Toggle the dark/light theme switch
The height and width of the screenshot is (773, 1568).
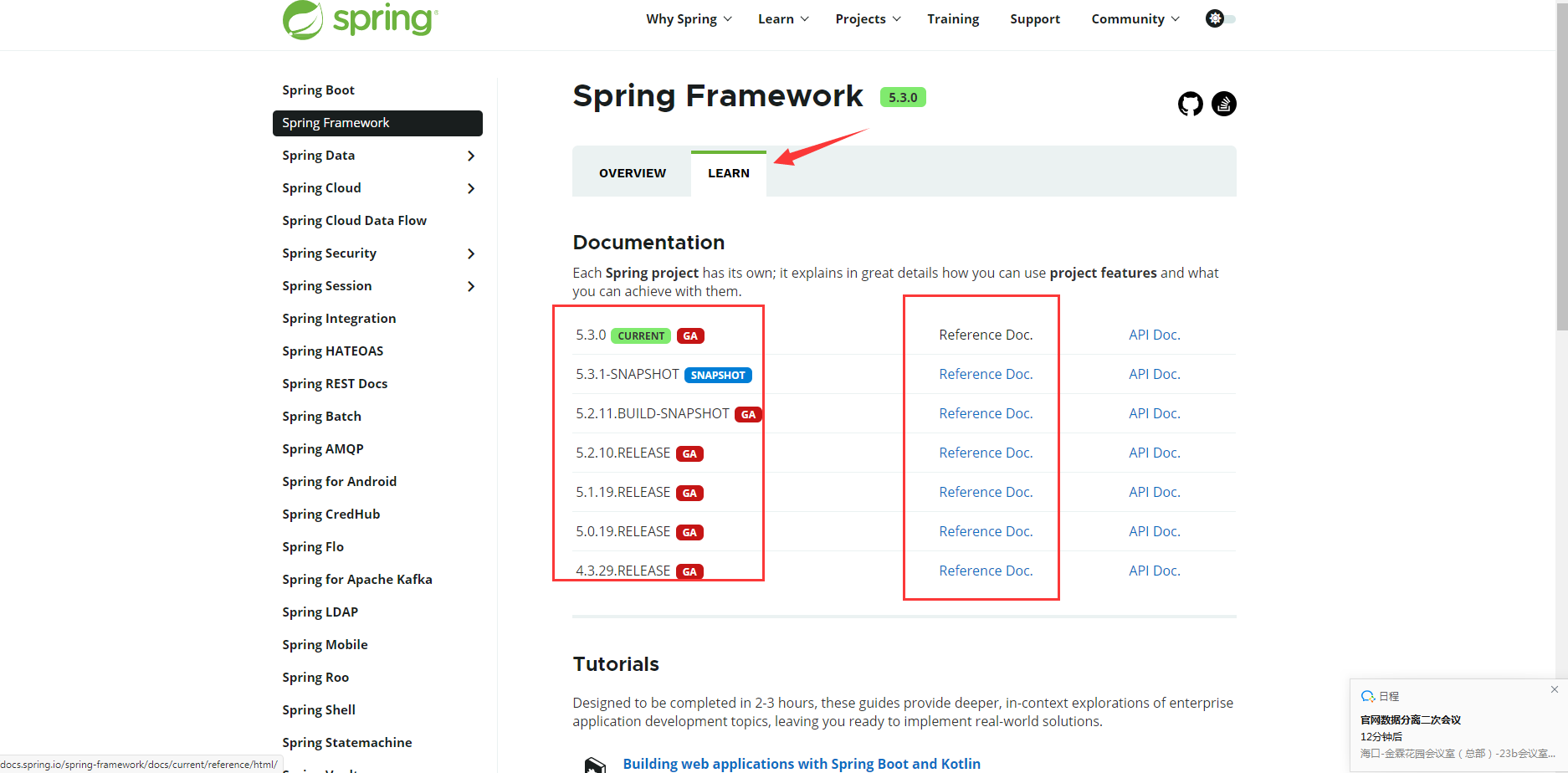pos(1221,18)
